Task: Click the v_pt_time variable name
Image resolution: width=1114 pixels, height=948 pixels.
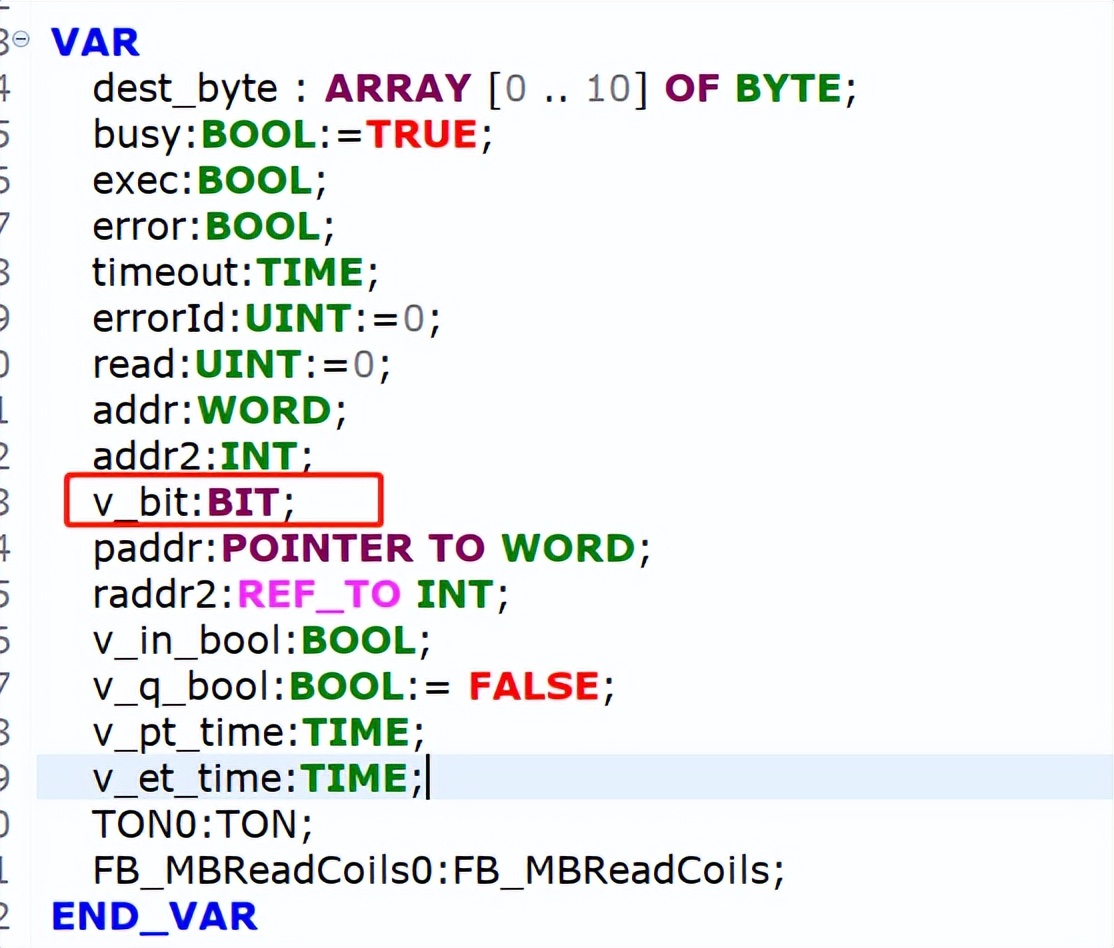Action: point(189,734)
